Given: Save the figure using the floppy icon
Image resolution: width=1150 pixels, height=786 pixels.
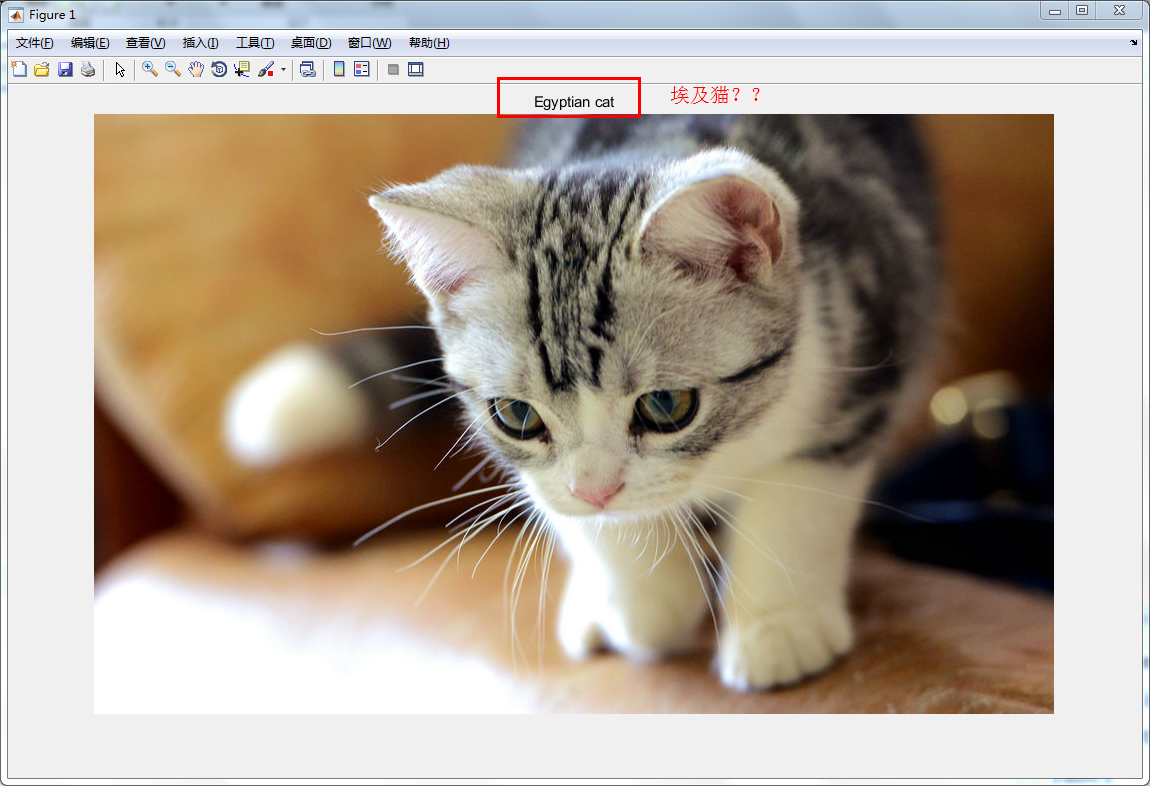Looking at the screenshot, I should [x=65, y=69].
